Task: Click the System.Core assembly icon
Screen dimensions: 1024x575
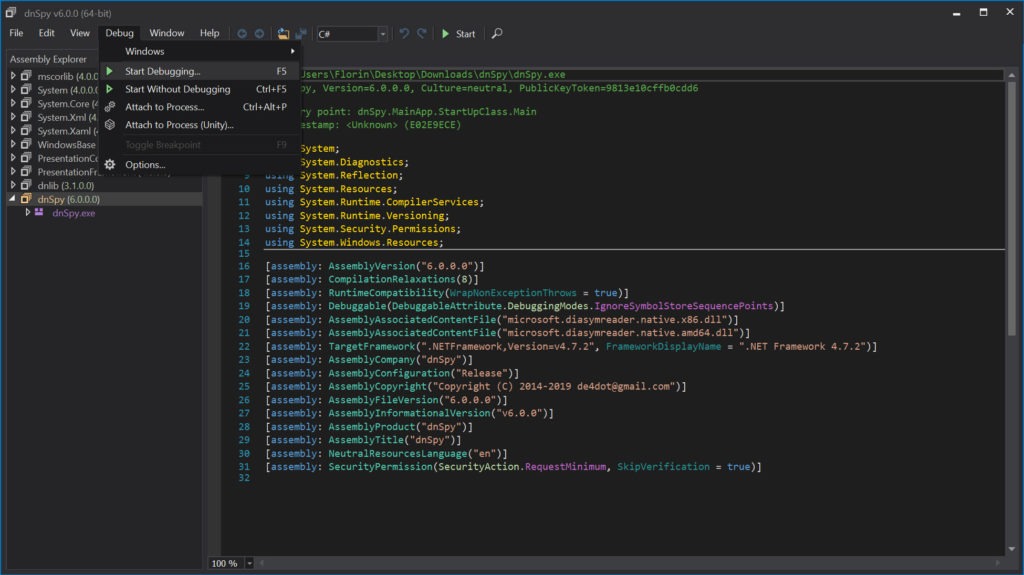Action: pos(26,103)
